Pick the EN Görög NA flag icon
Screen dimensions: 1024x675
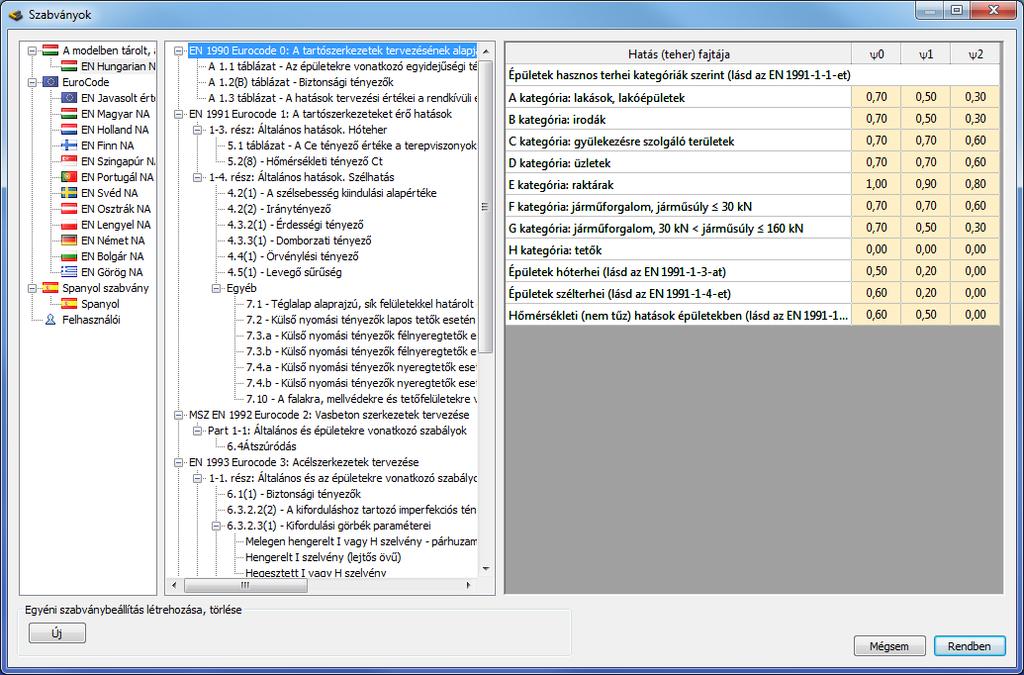[69, 272]
